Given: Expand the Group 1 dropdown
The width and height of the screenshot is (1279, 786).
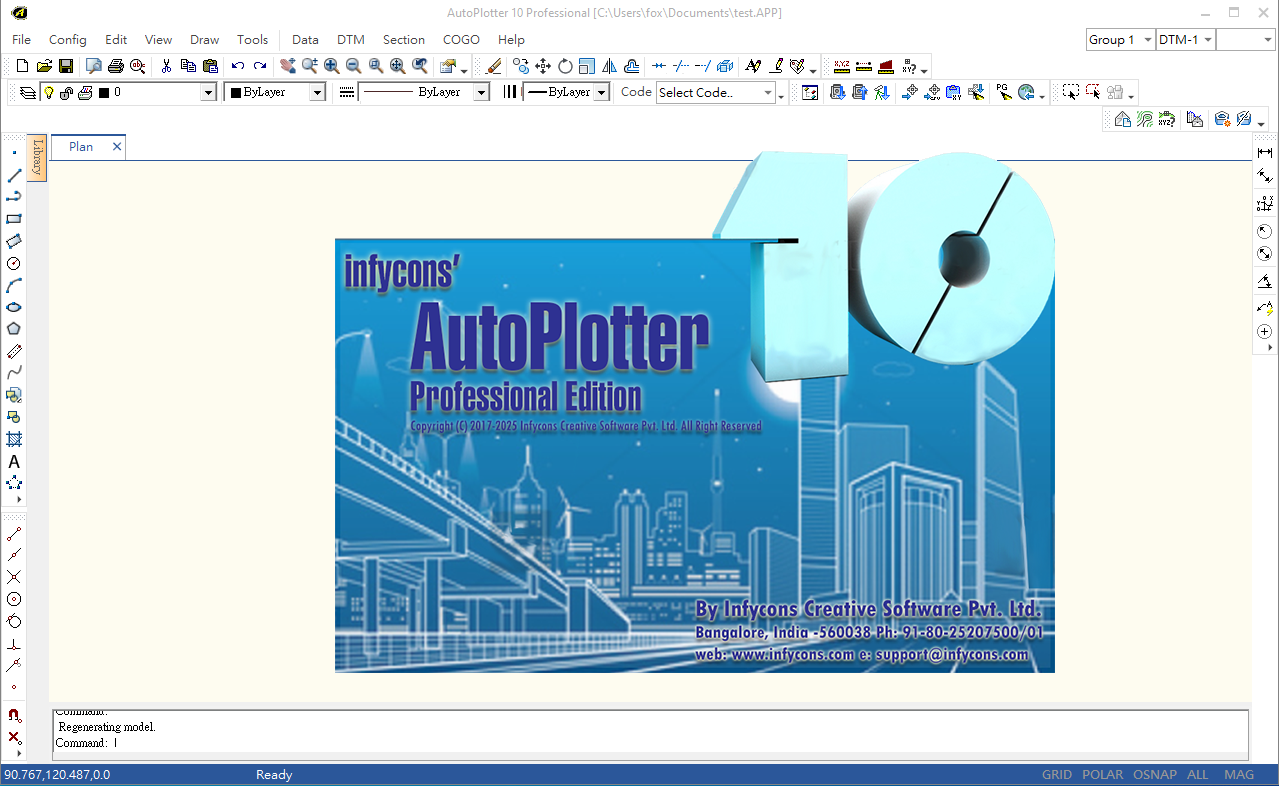Looking at the screenshot, I should click(1147, 40).
